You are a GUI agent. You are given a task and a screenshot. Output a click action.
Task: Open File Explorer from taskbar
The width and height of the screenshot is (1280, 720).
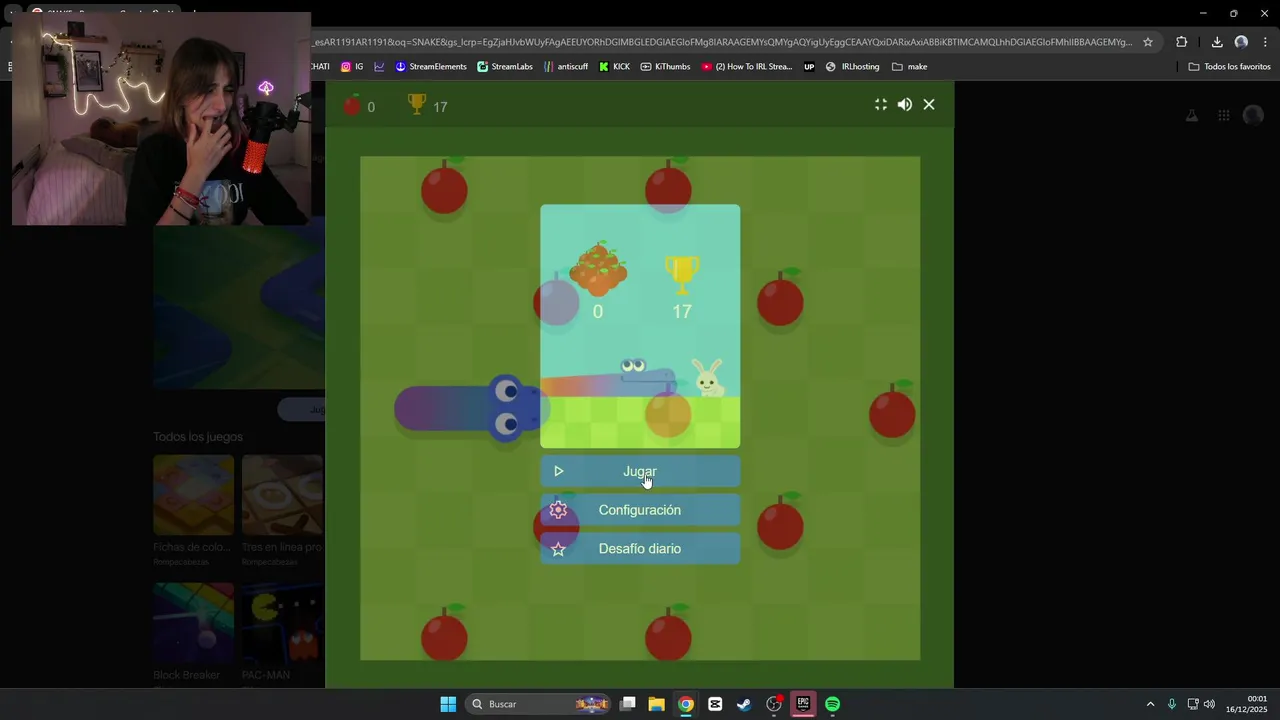pos(657,704)
